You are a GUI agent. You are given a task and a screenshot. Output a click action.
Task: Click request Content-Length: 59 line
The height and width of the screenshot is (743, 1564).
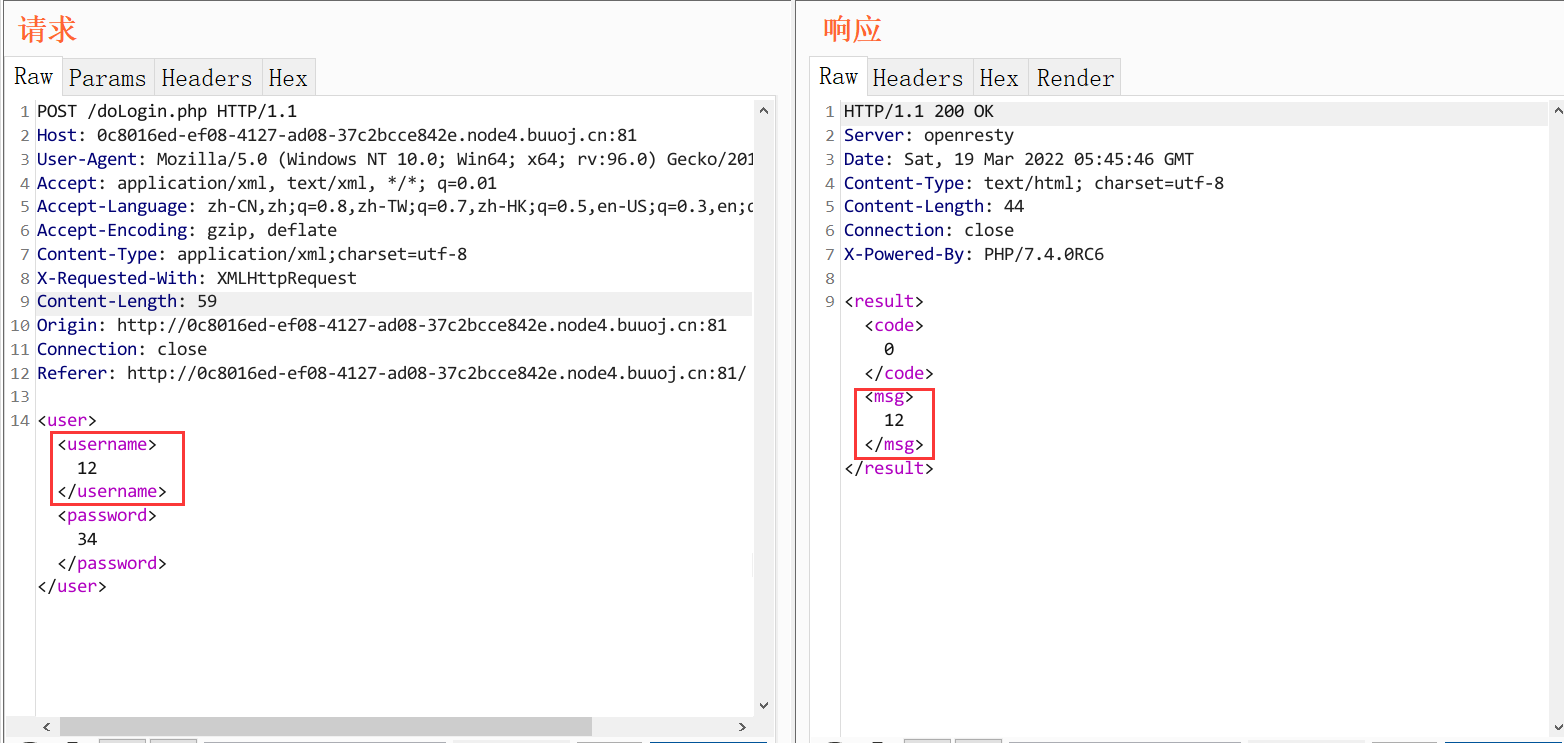tap(127, 302)
